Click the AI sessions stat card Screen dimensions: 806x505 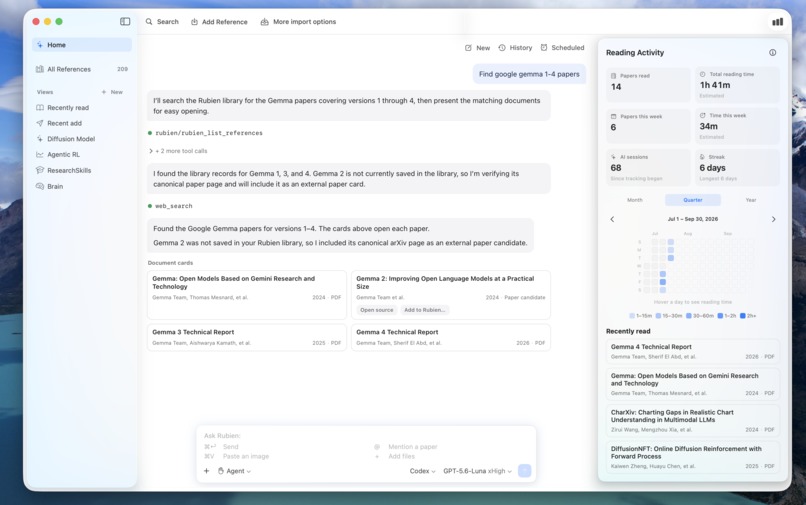point(648,167)
